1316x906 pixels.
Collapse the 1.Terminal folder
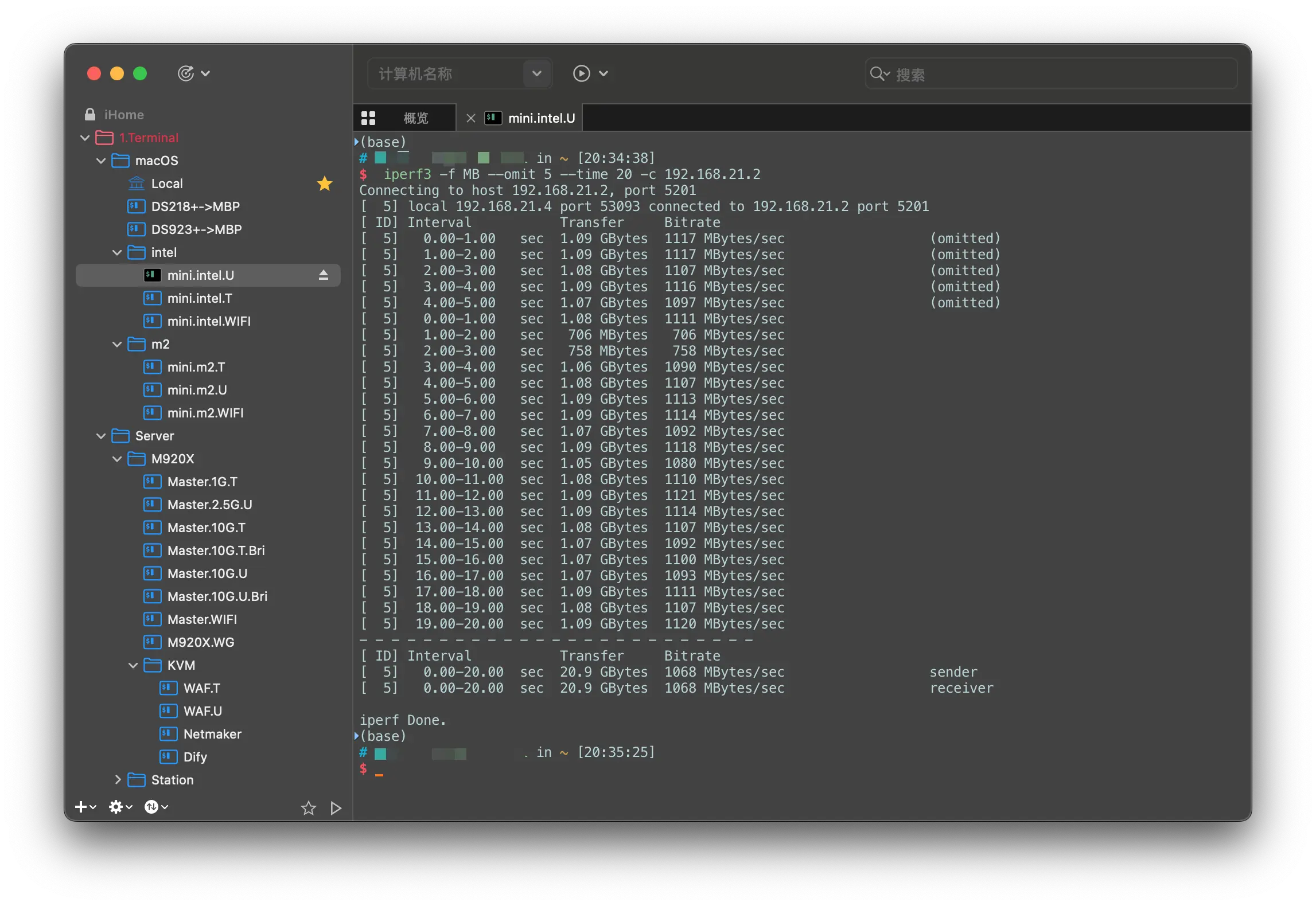85,138
